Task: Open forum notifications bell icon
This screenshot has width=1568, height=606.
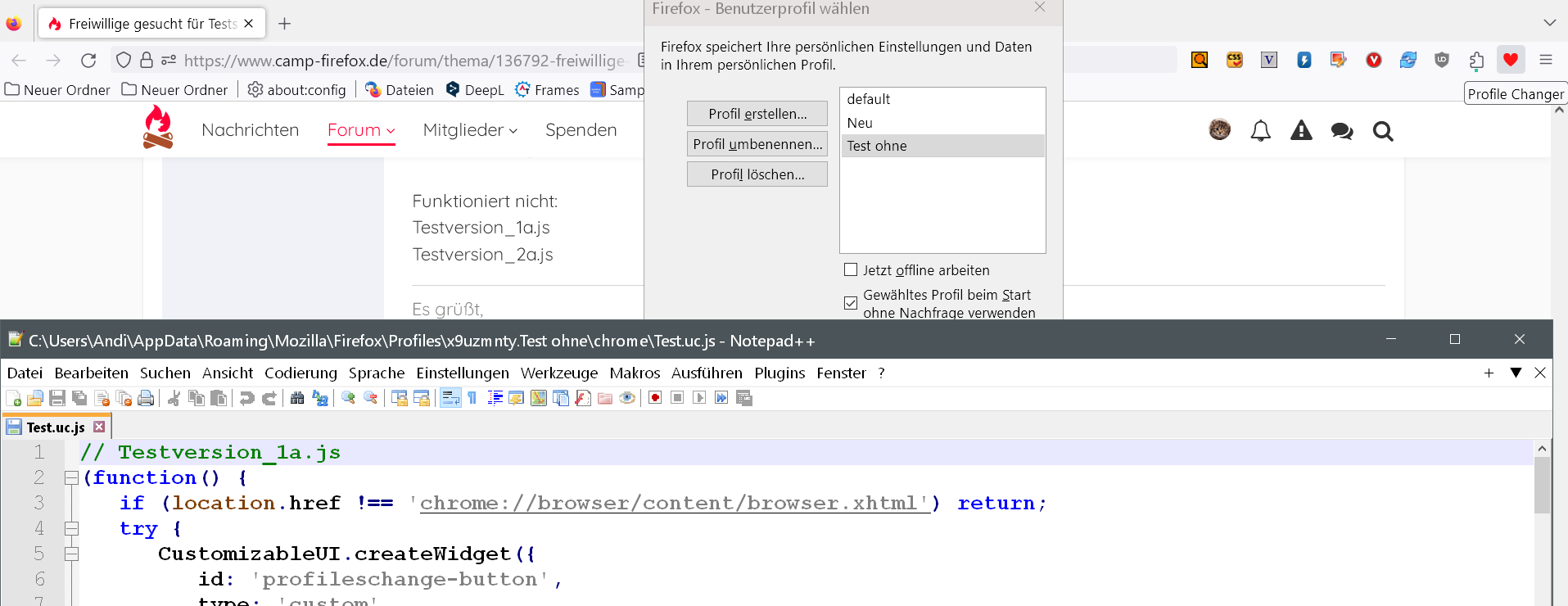Action: pos(1261,131)
